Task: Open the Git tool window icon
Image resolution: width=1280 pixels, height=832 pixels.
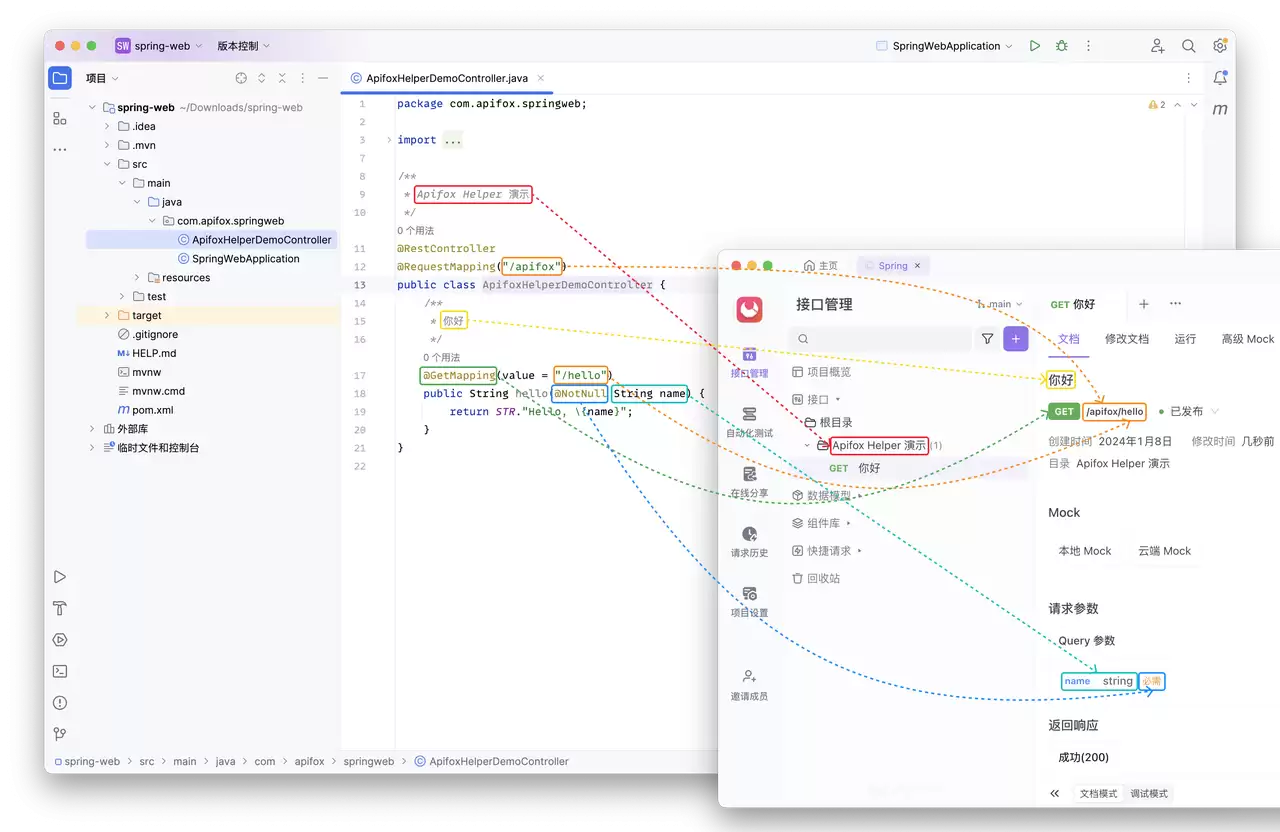Action: [x=60, y=734]
